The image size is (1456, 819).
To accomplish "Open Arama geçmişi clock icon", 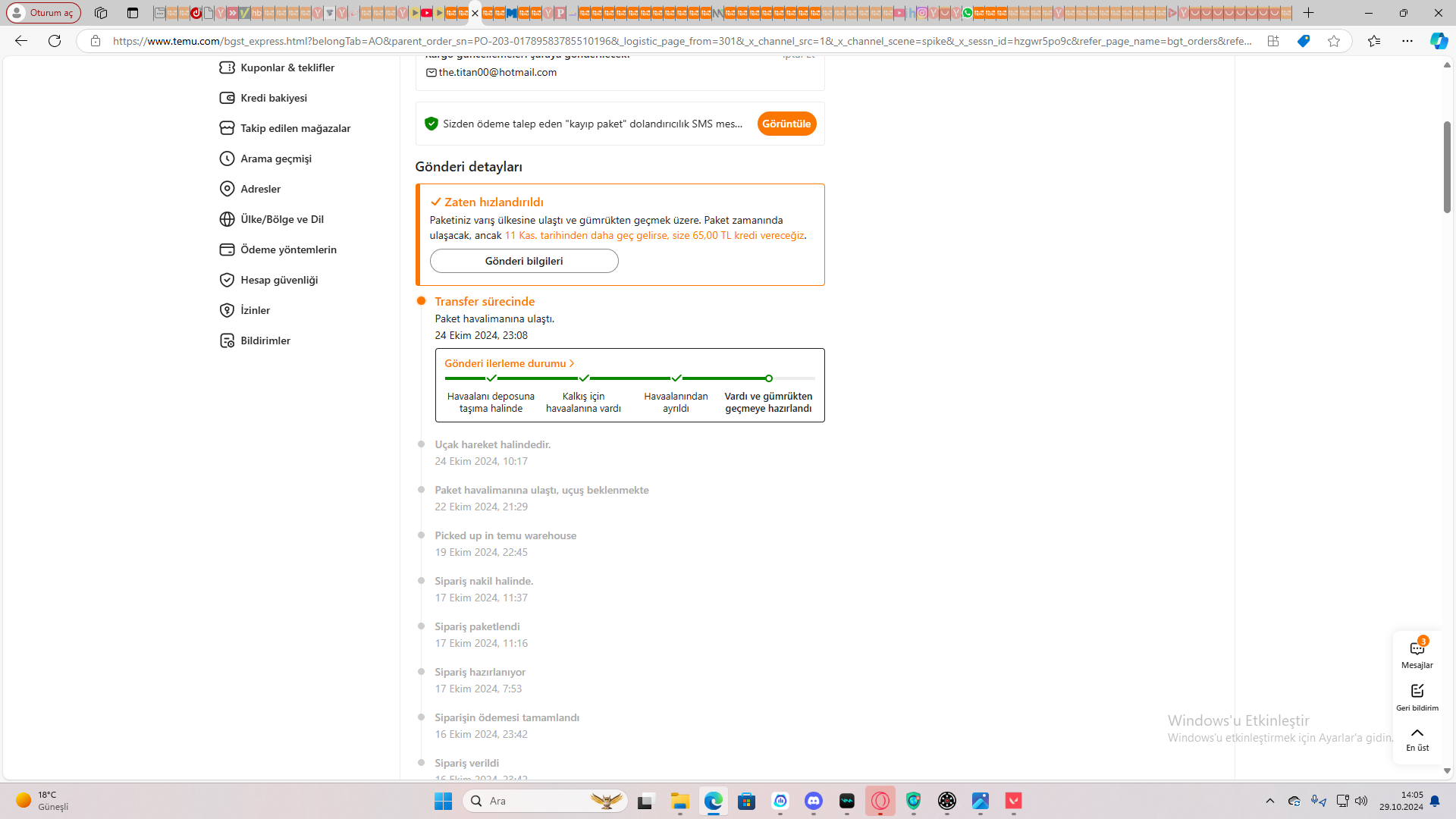I will pyautogui.click(x=227, y=158).
